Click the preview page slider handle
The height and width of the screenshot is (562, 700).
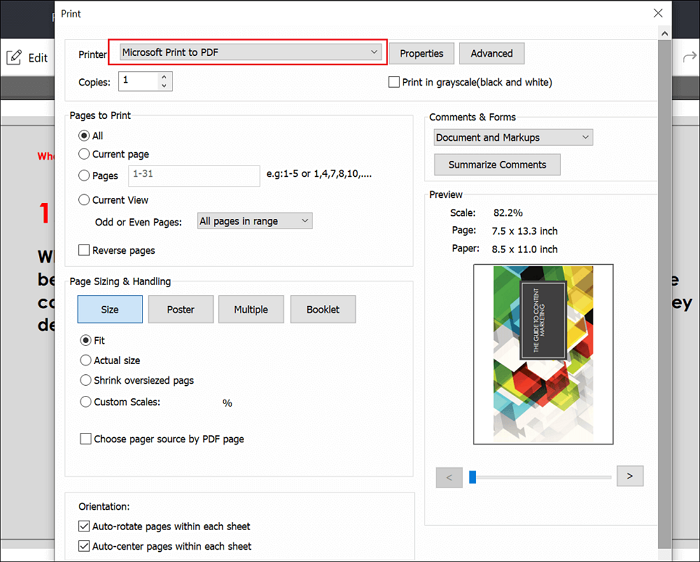473,477
